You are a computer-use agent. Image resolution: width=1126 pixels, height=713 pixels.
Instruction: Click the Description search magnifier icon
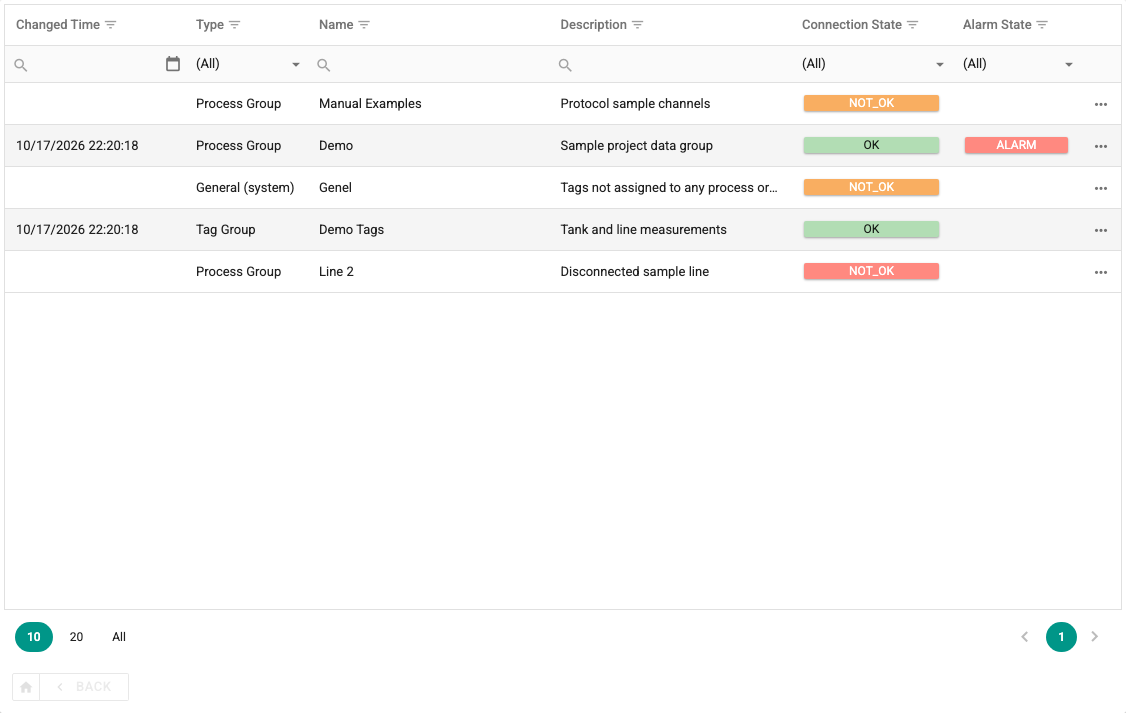pos(565,65)
